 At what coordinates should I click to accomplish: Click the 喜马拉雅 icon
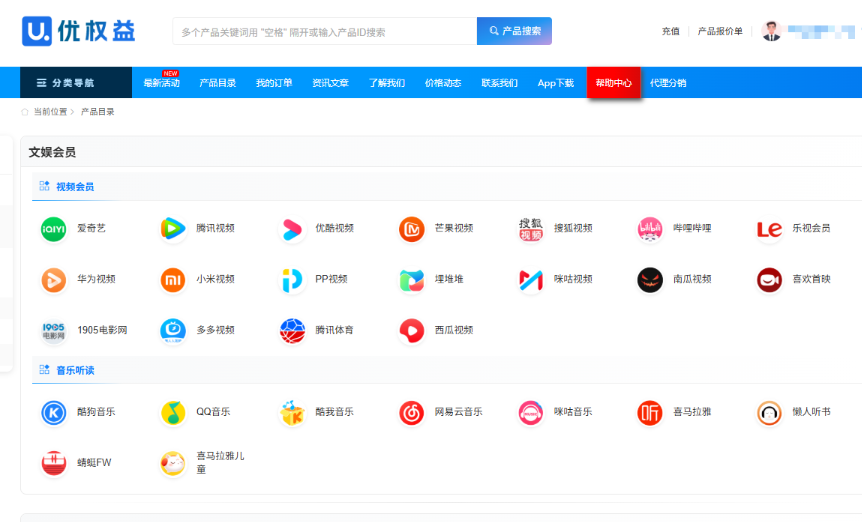(x=650, y=413)
